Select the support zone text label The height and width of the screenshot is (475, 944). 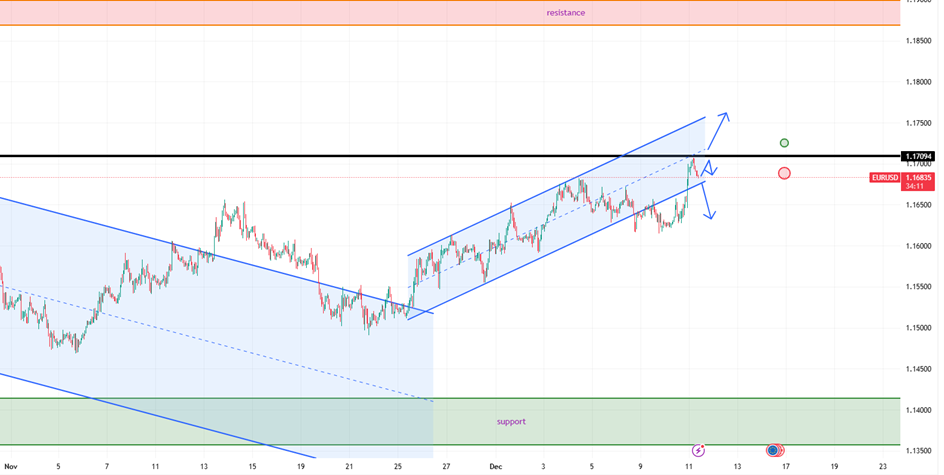click(511, 421)
